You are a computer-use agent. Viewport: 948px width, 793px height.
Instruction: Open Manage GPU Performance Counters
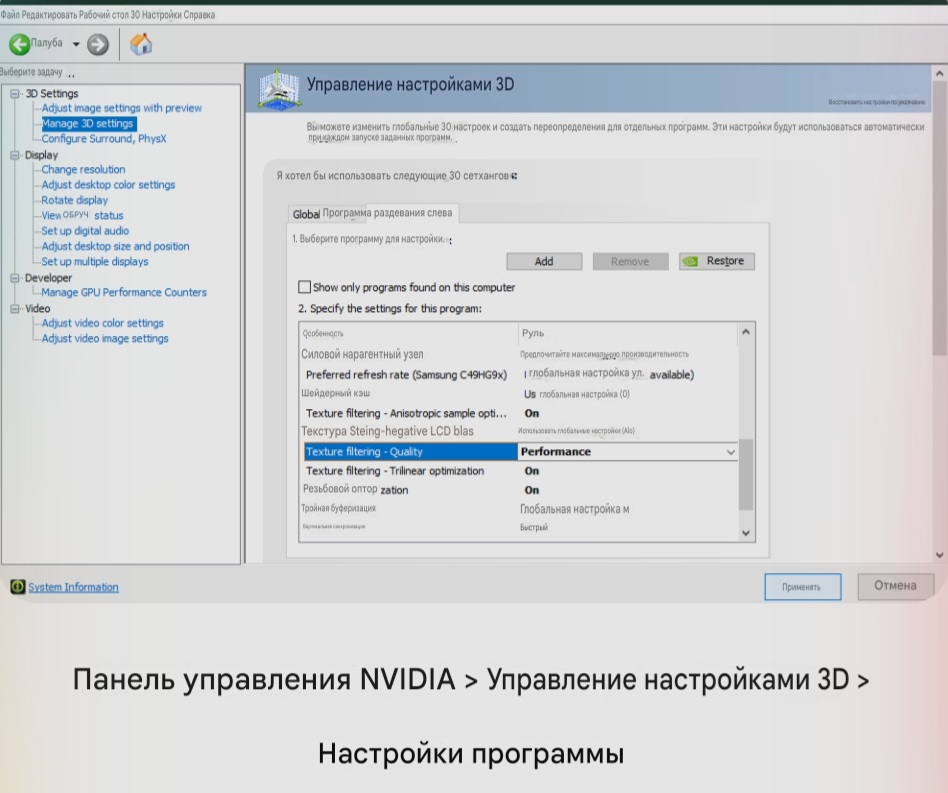[124, 293]
